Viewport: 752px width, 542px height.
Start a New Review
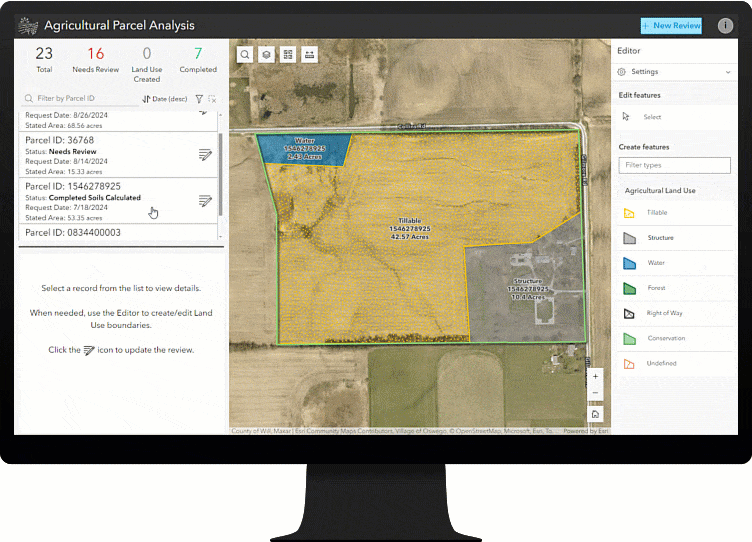(x=671, y=26)
